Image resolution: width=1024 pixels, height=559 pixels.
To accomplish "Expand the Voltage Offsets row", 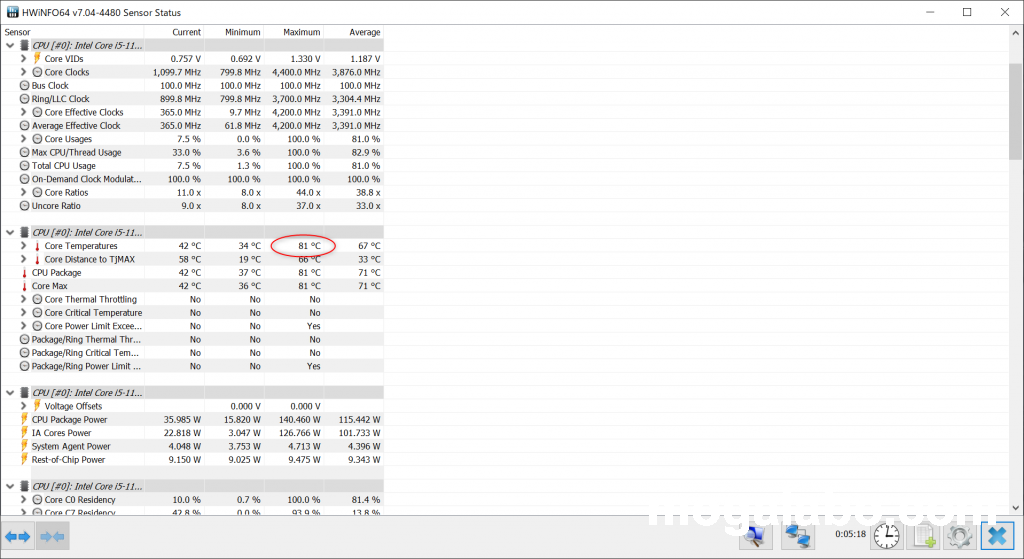I will (24, 406).
